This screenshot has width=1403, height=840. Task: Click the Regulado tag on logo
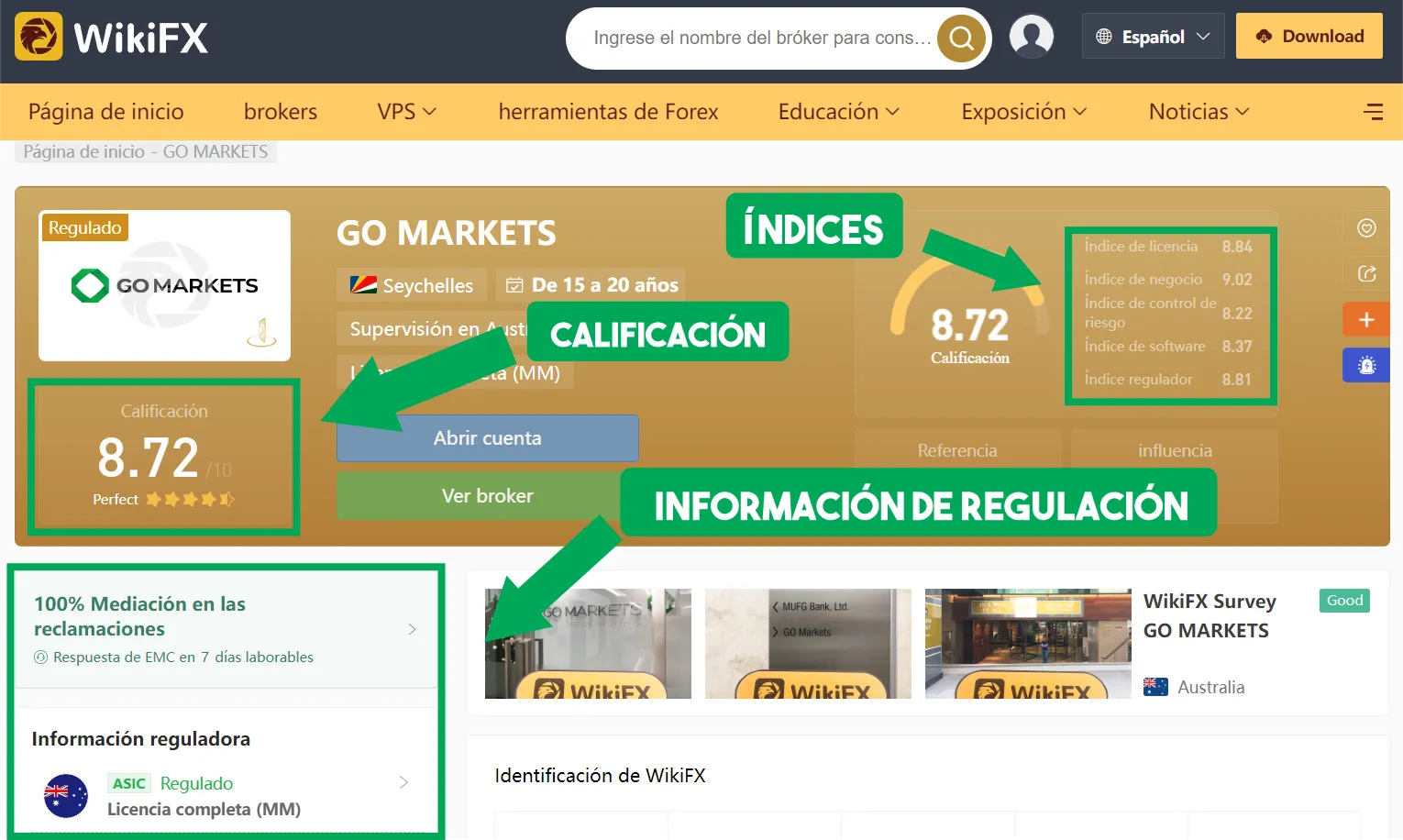pyautogui.click(x=84, y=227)
